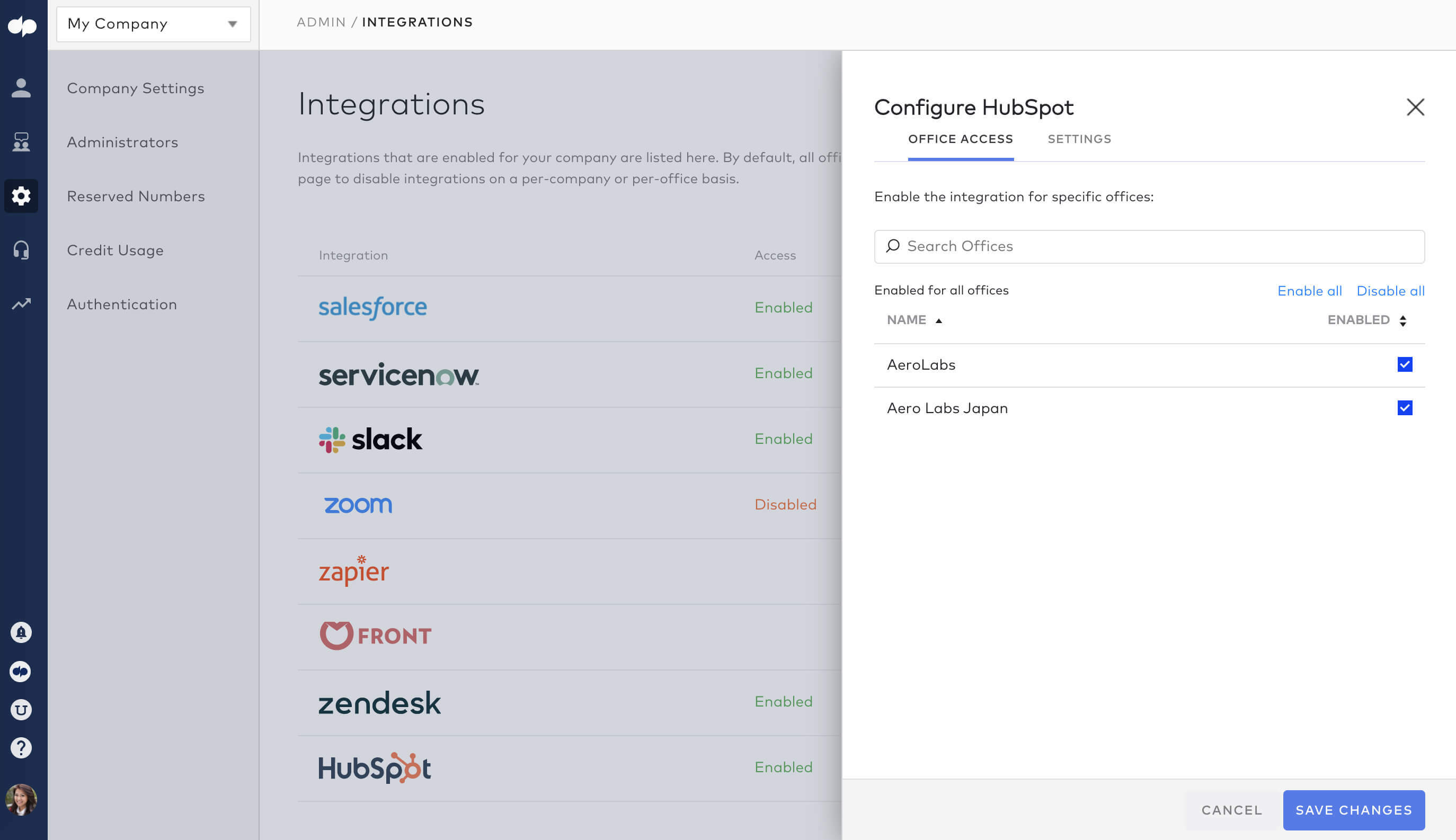Click the round U icon in the sidebar
The image size is (1456, 840).
(x=21, y=710)
